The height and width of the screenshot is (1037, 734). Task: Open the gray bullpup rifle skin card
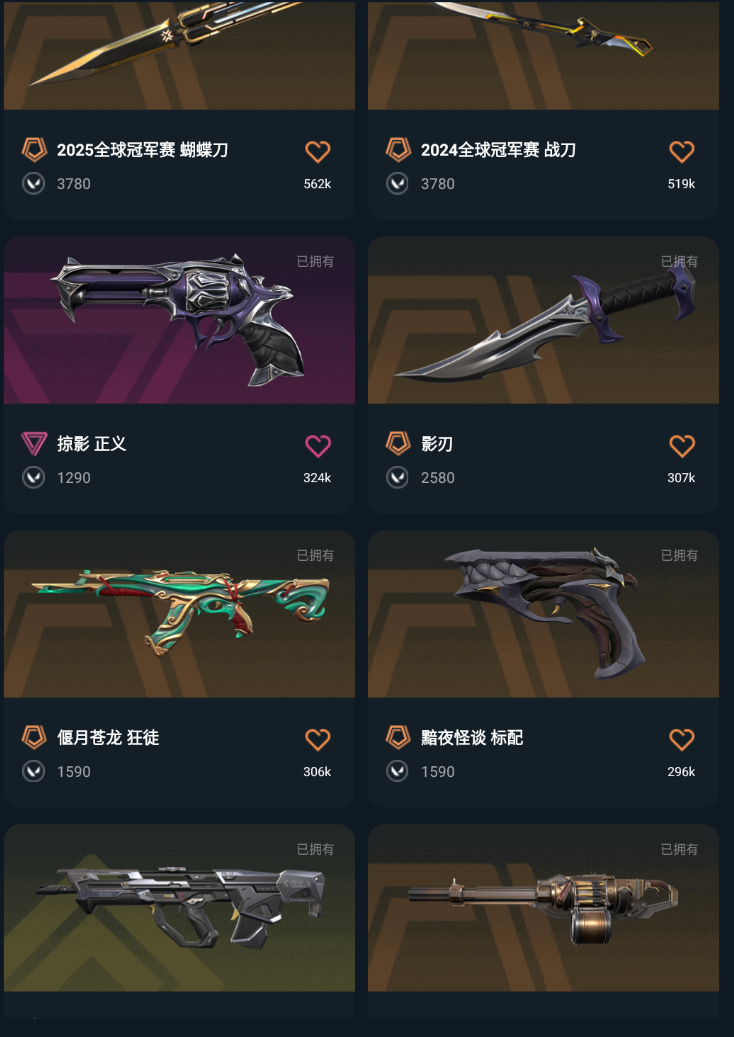point(179,921)
